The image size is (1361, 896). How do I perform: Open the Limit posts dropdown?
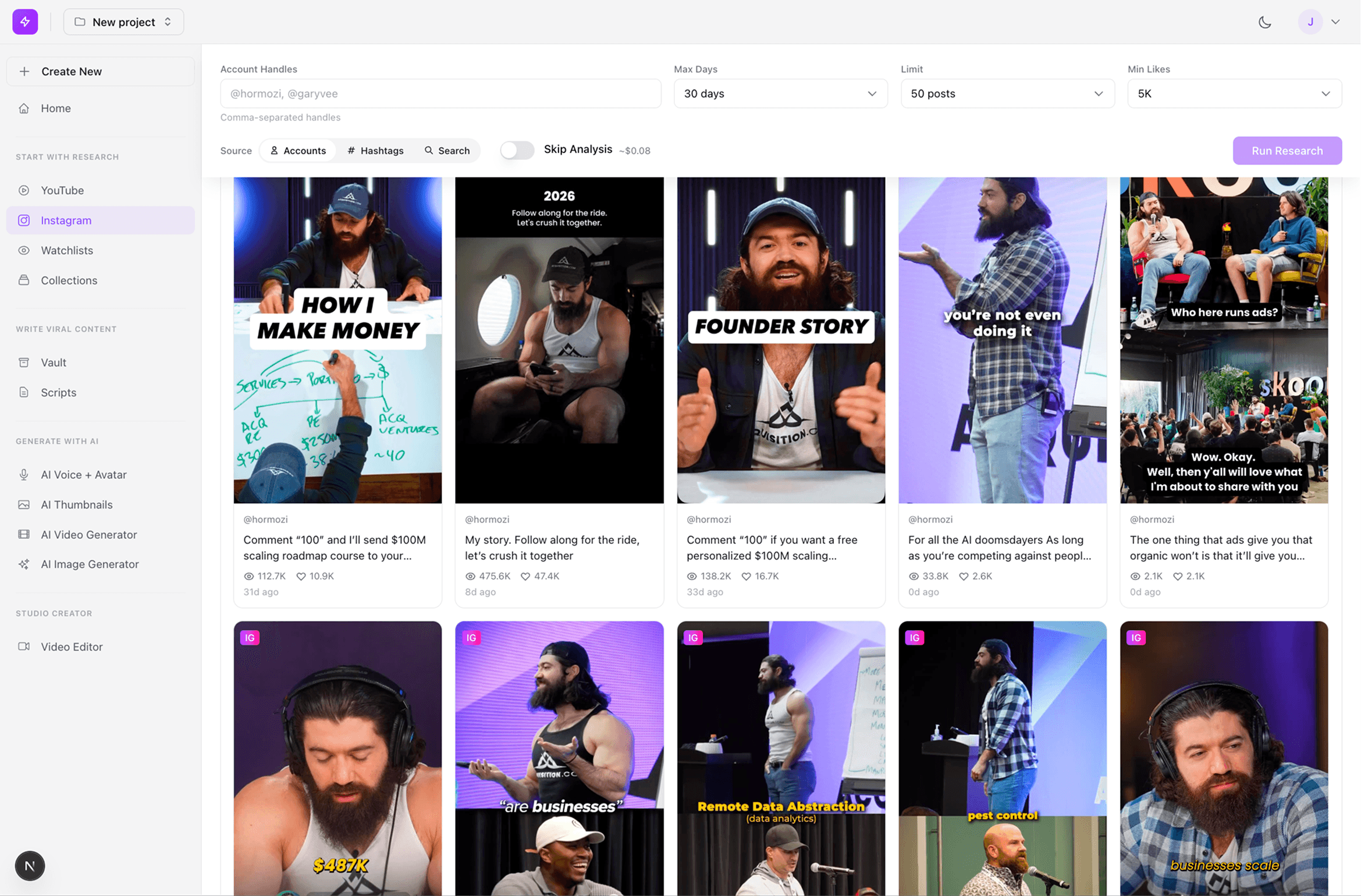[1007, 94]
